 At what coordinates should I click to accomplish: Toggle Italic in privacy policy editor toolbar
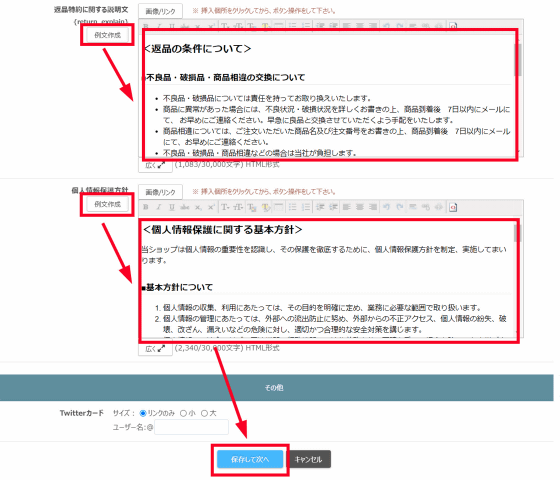click(159, 207)
